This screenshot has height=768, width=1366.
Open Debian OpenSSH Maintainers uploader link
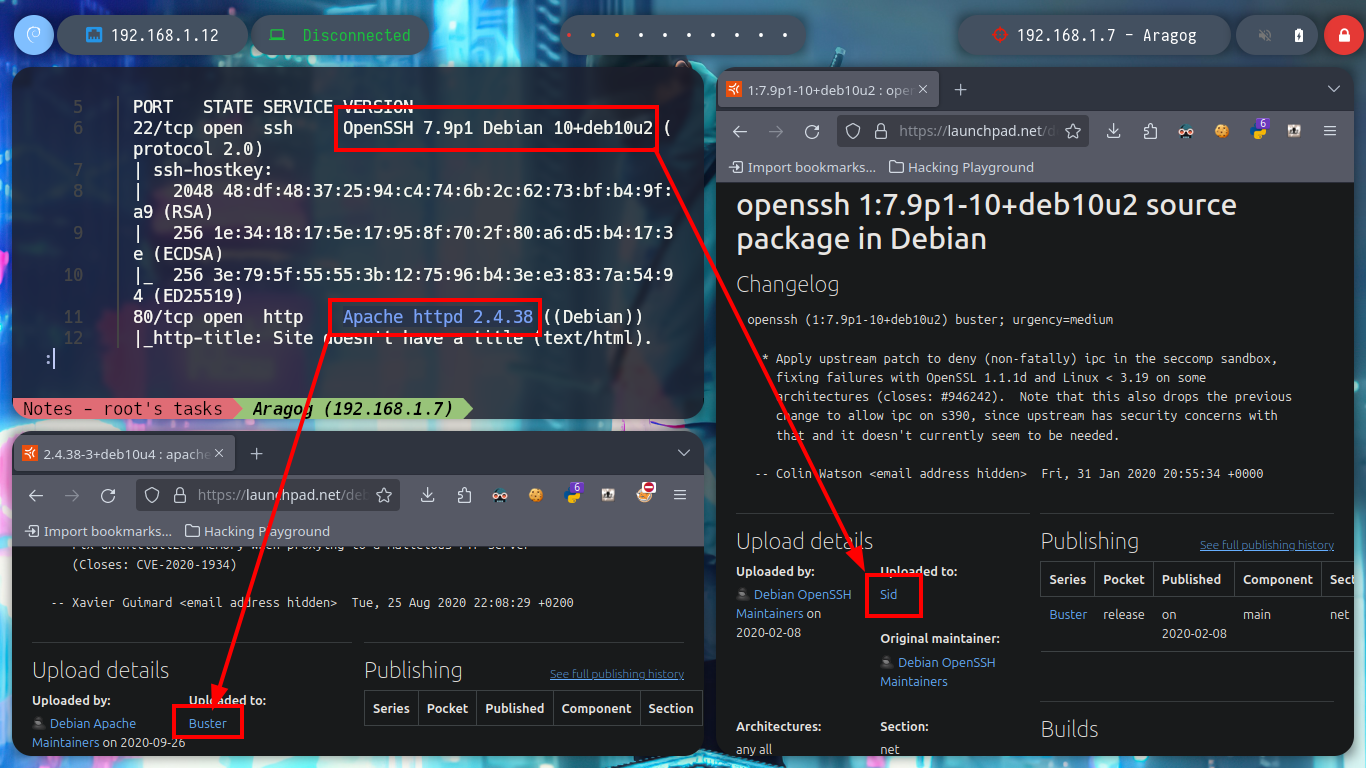[794, 603]
